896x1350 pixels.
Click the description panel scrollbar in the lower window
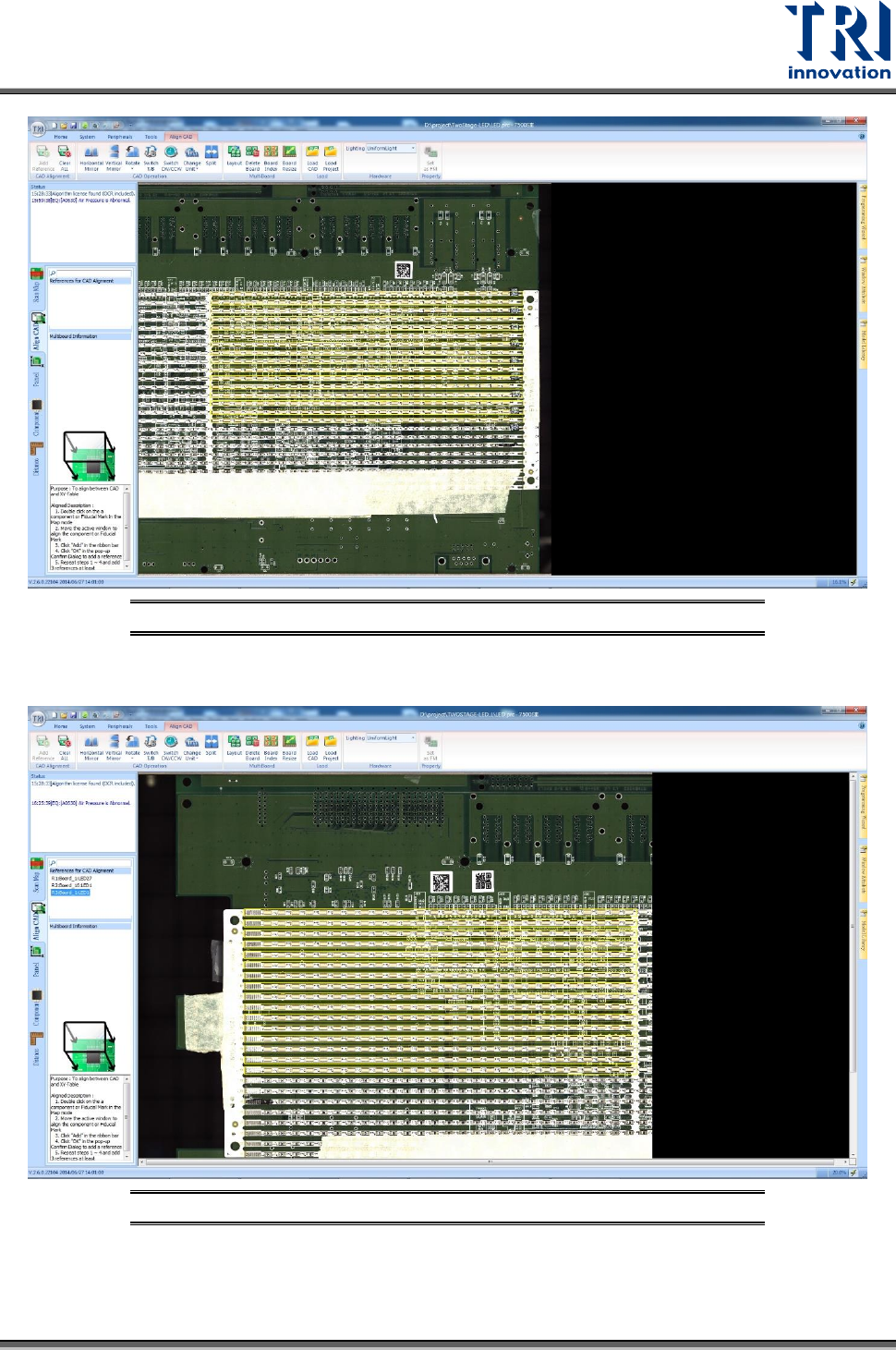point(127,1117)
